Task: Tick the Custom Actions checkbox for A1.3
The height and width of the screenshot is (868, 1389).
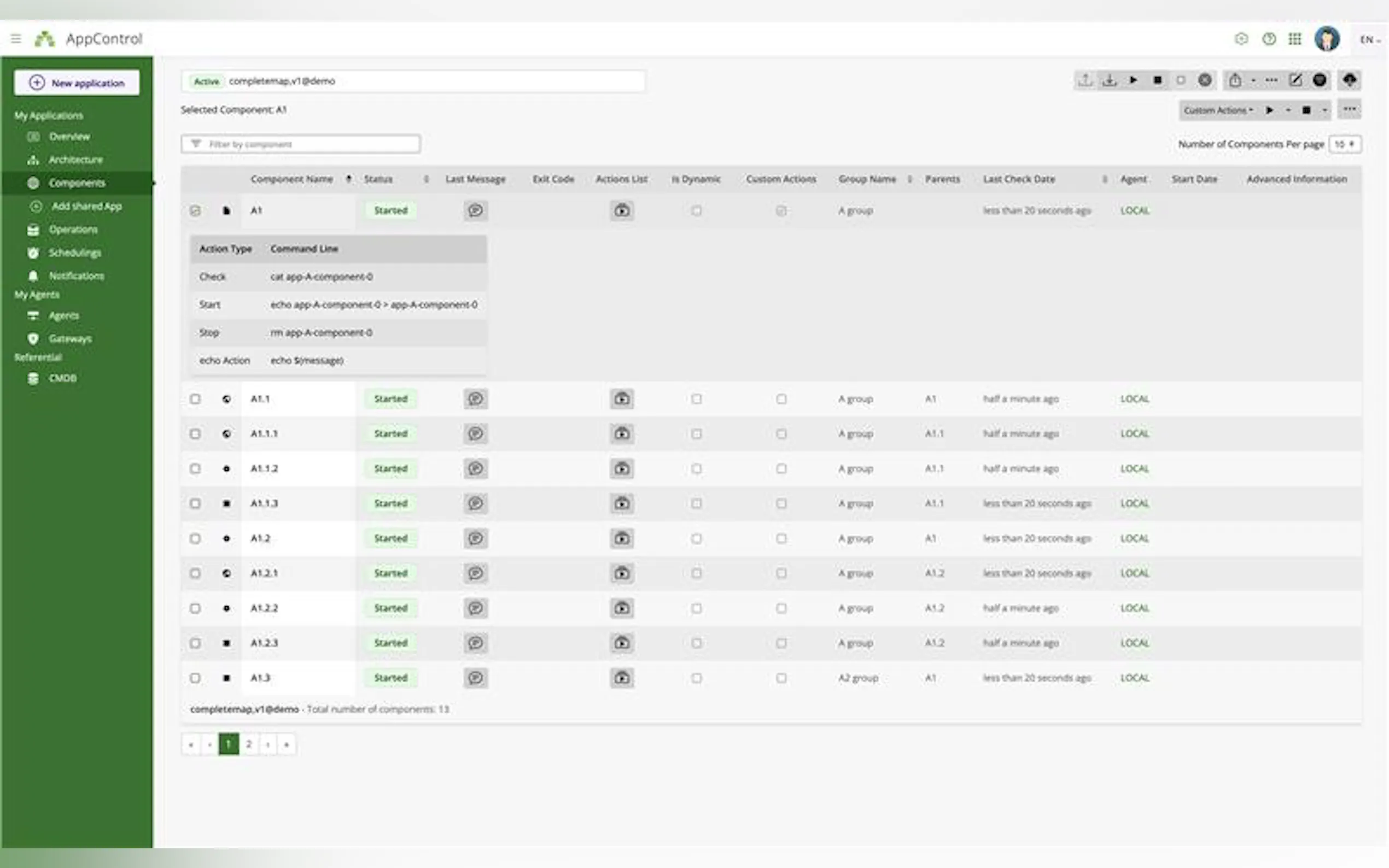Action: click(x=781, y=678)
